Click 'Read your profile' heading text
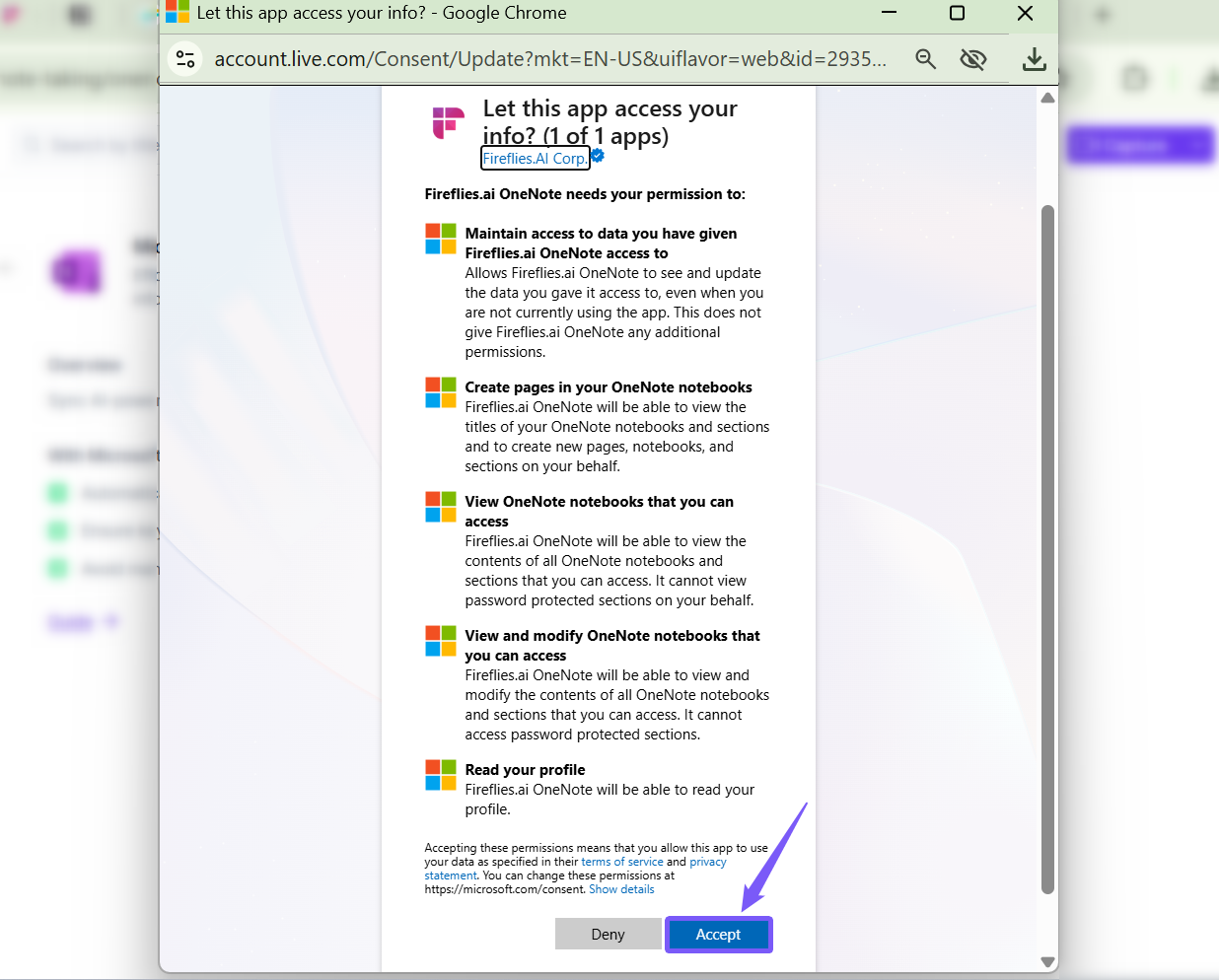The height and width of the screenshot is (980, 1219). (526, 770)
